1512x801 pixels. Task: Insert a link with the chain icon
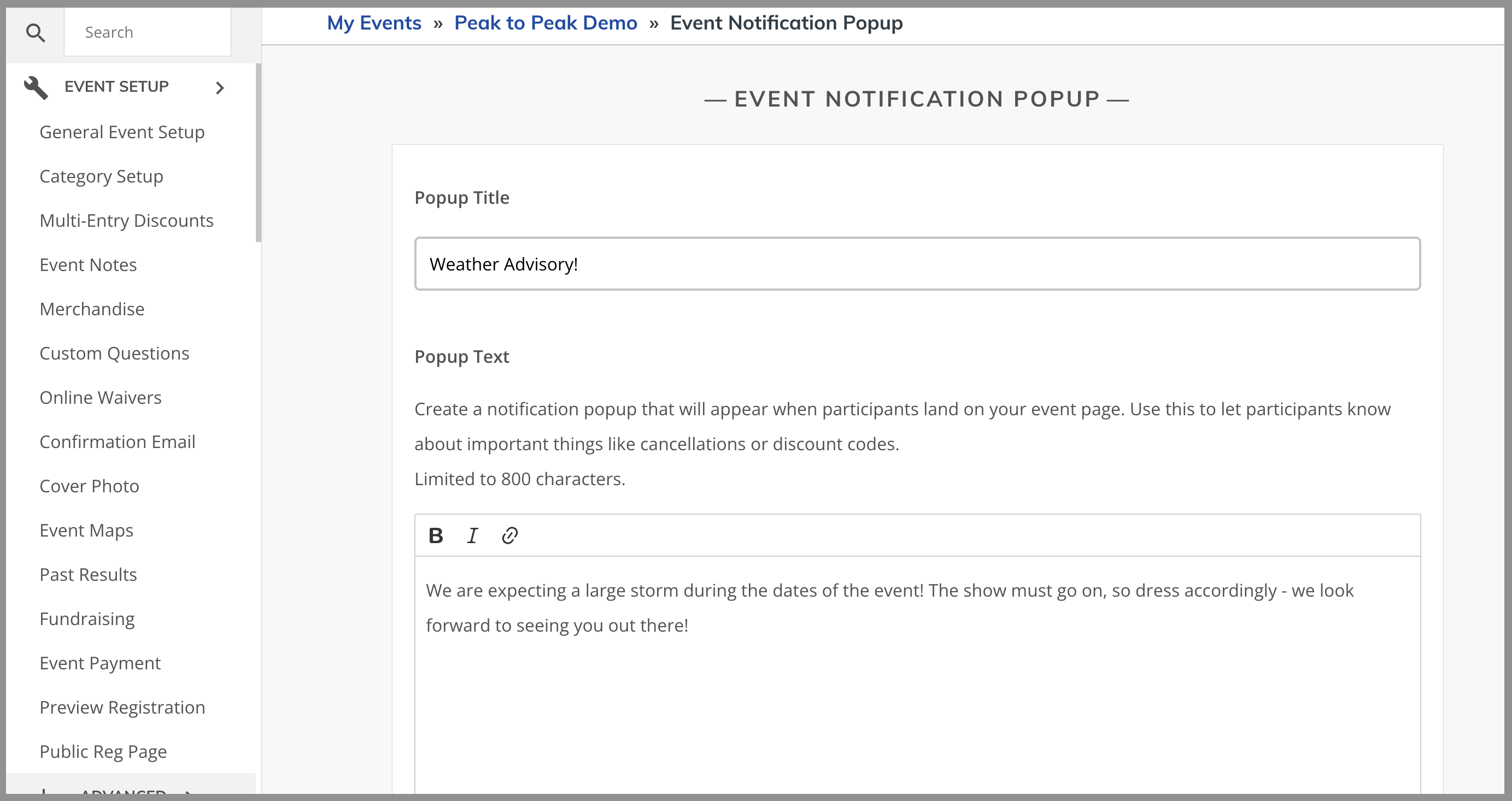pyautogui.click(x=509, y=535)
